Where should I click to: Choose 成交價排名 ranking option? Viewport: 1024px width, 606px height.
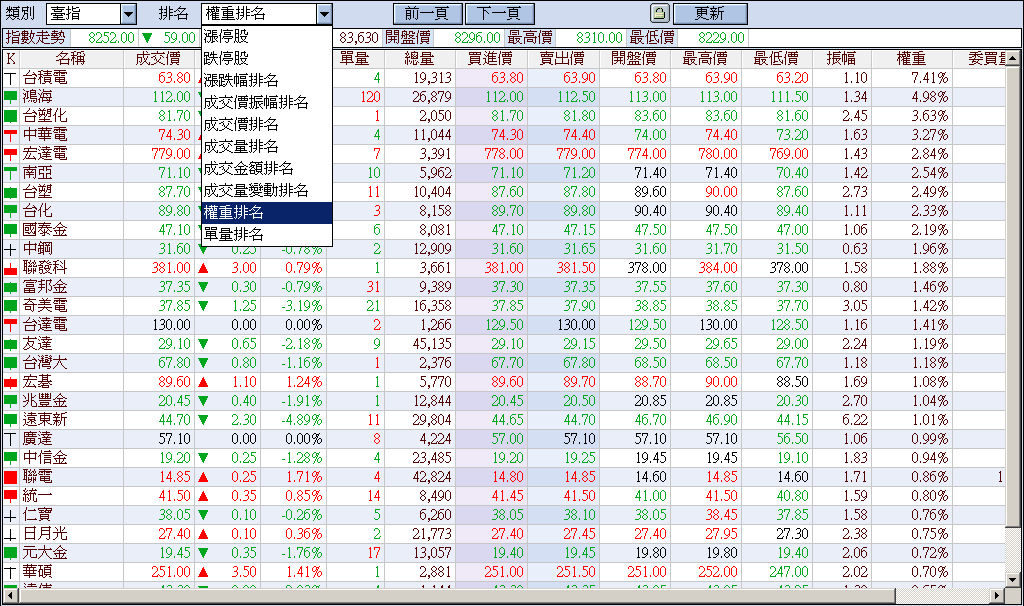[x=267, y=124]
